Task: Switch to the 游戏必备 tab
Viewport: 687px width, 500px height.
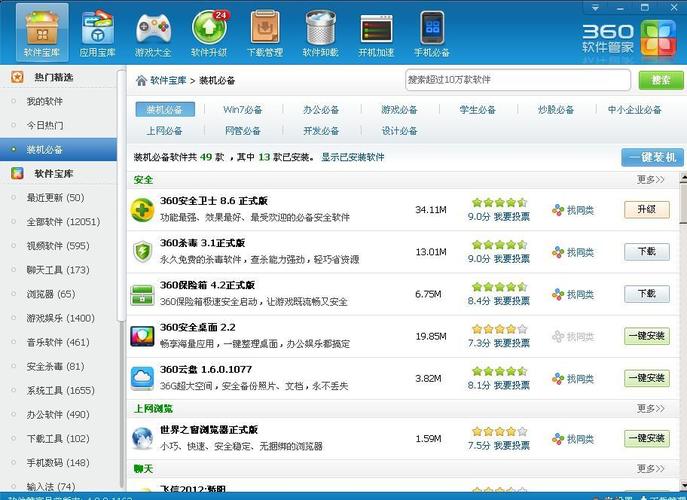Action: (399, 110)
